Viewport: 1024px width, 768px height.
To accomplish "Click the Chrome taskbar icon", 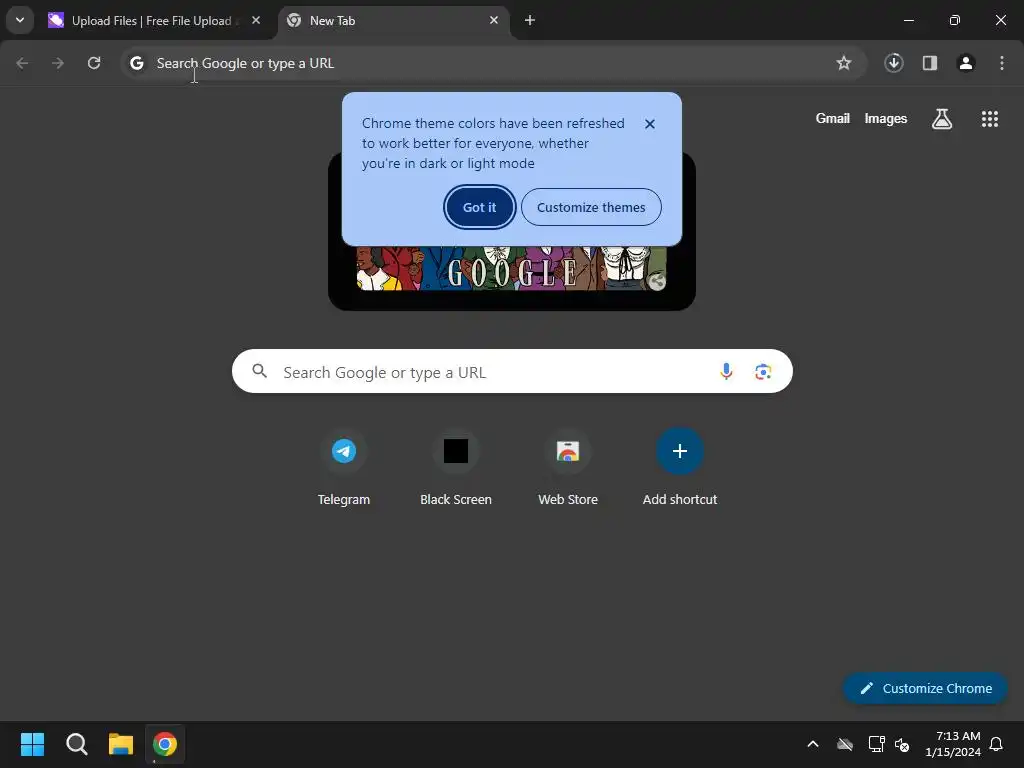I will pyautogui.click(x=165, y=744).
